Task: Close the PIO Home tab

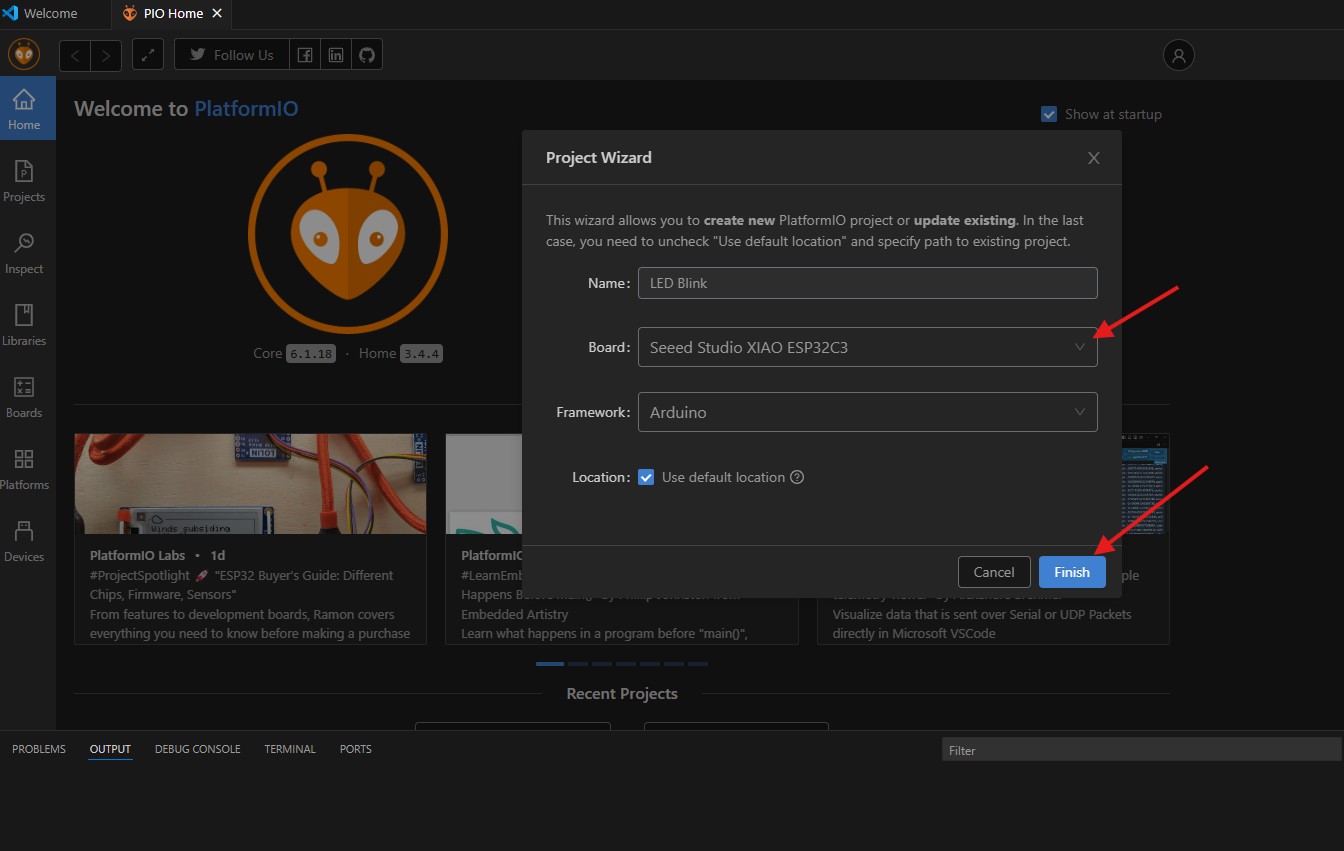Action: [x=217, y=14]
